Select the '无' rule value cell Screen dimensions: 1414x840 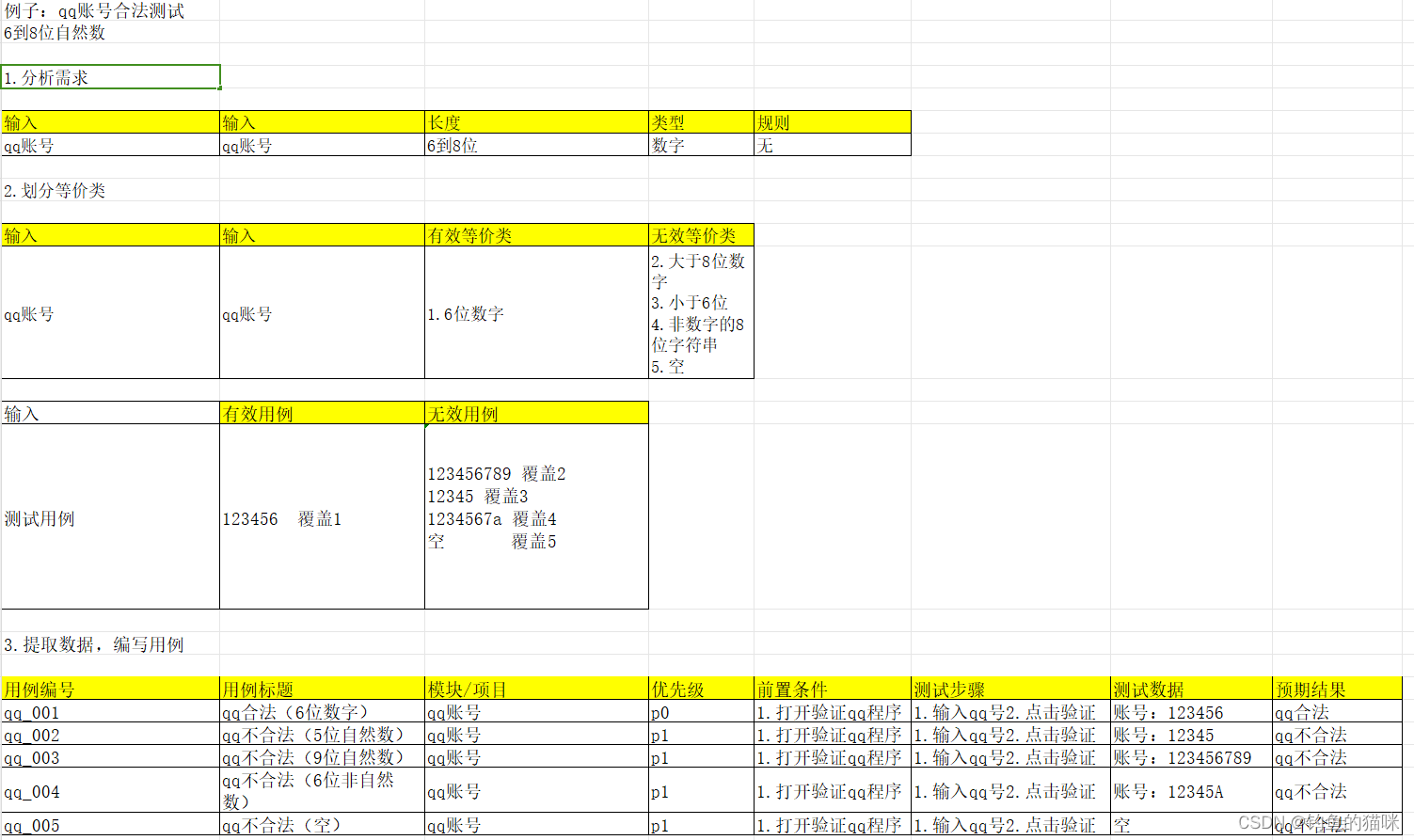point(832,145)
